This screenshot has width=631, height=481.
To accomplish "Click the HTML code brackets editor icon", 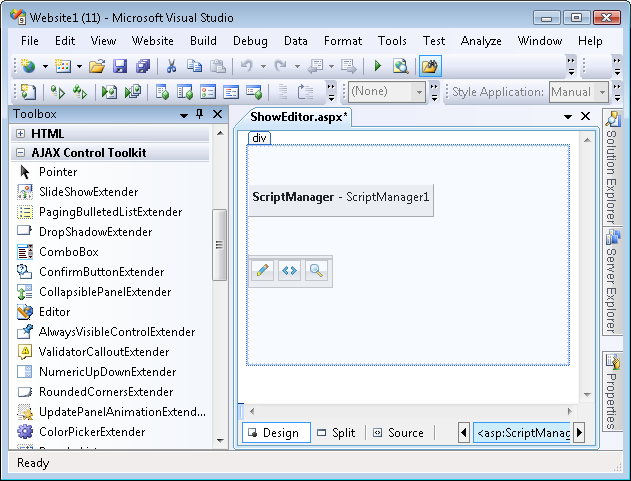I will [289, 271].
